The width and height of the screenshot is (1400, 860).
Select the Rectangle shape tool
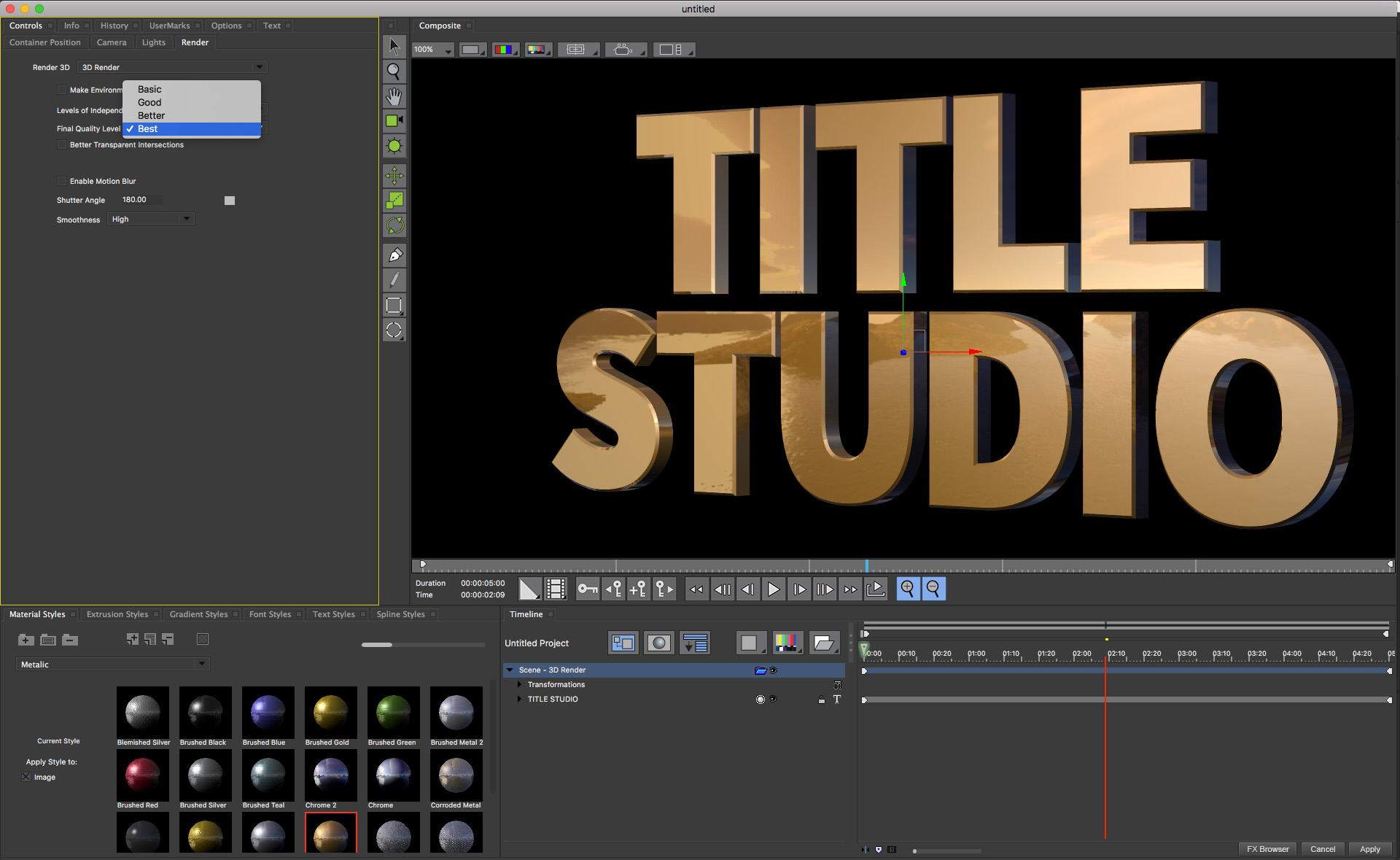pos(394,306)
